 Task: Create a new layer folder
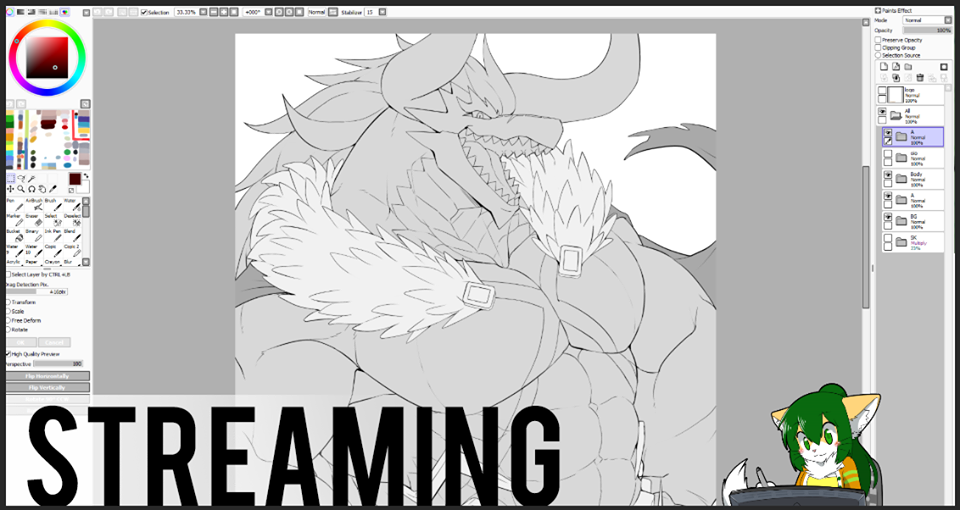pos(908,66)
